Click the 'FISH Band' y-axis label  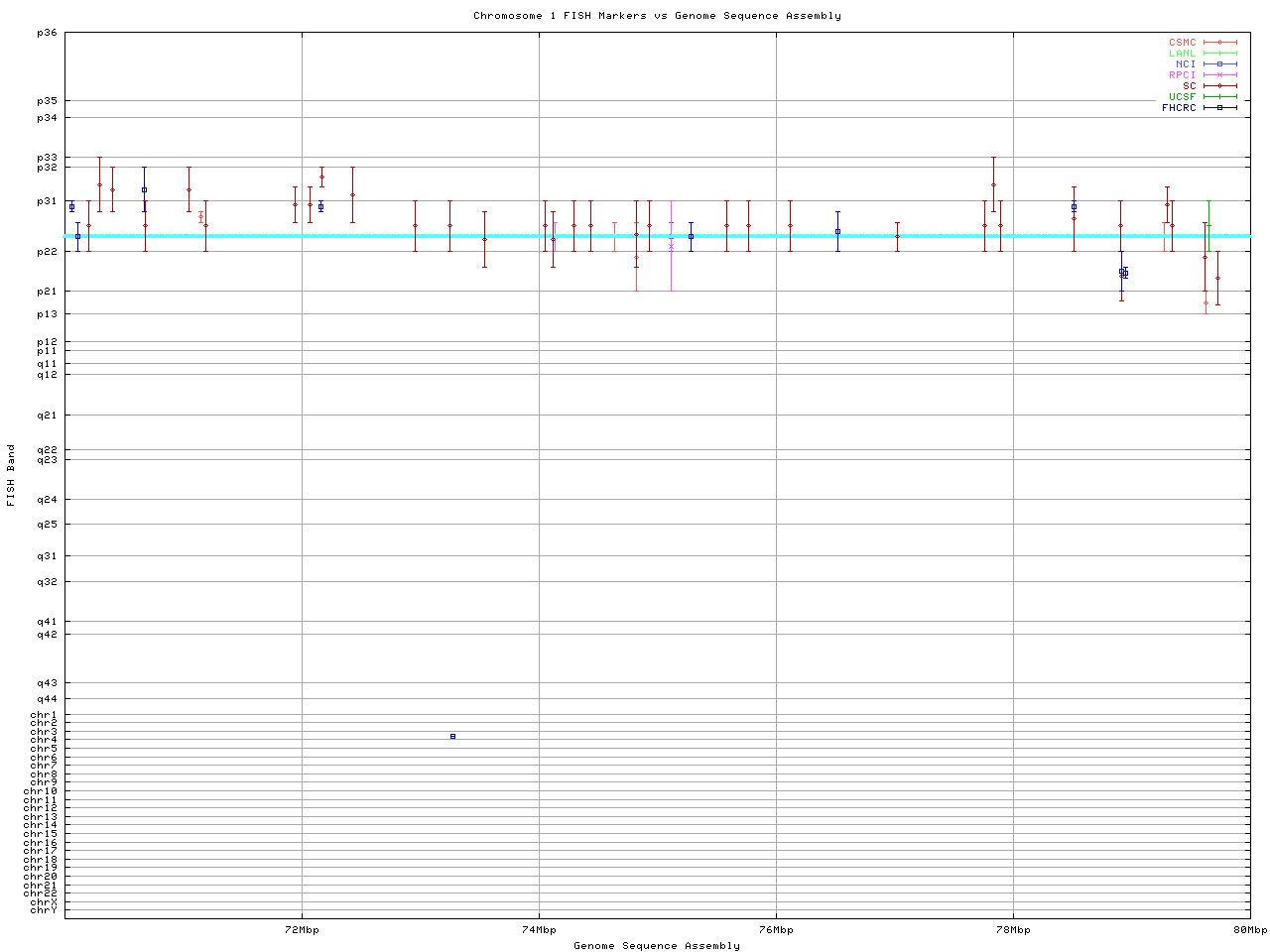pyautogui.click(x=11, y=475)
